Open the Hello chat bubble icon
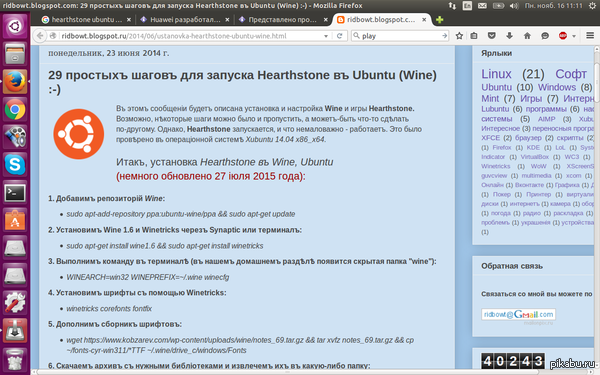Image resolution: width=600 pixels, height=375 pixels. pyautogui.click(x=545, y=36)
